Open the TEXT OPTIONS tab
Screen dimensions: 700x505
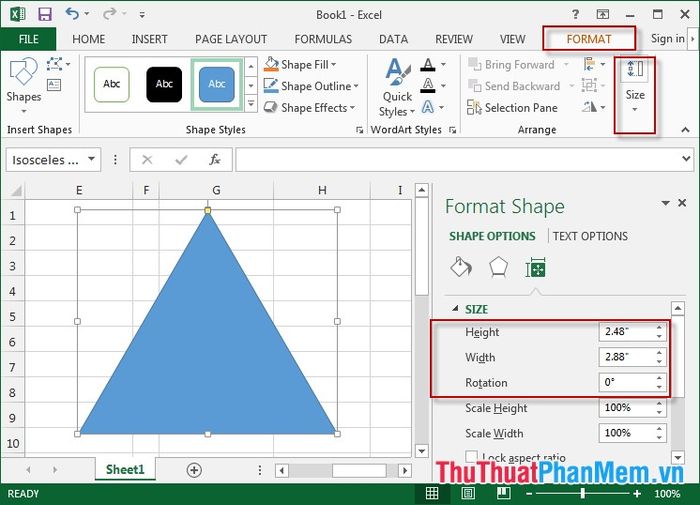coord(590,236)
